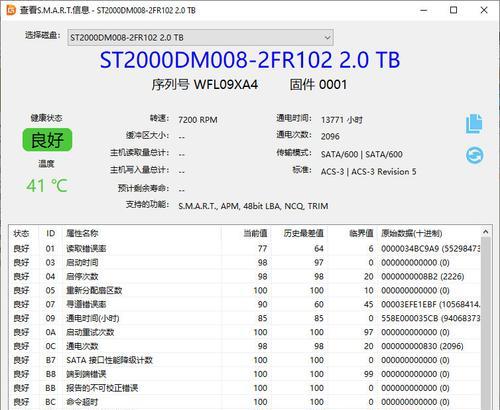Click the app icon in title bar
This screenshot has height=410, width=500.
(11, 10)
